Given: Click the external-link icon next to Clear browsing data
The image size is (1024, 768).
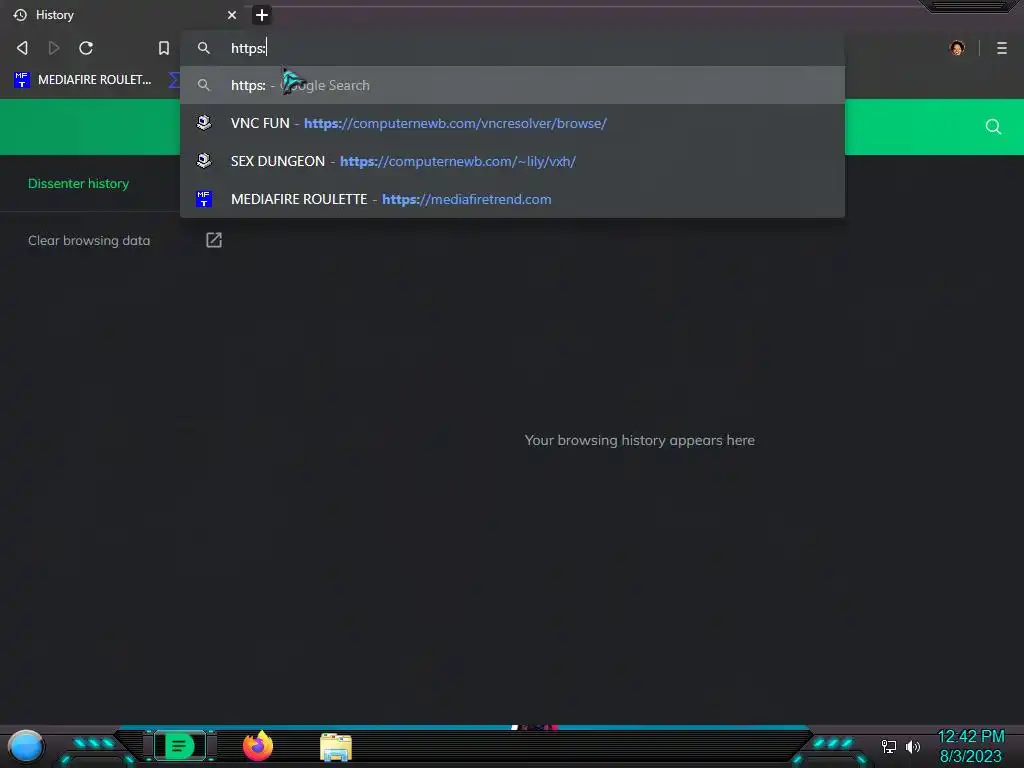Looking at the screenshot, I should click(214, 240).
